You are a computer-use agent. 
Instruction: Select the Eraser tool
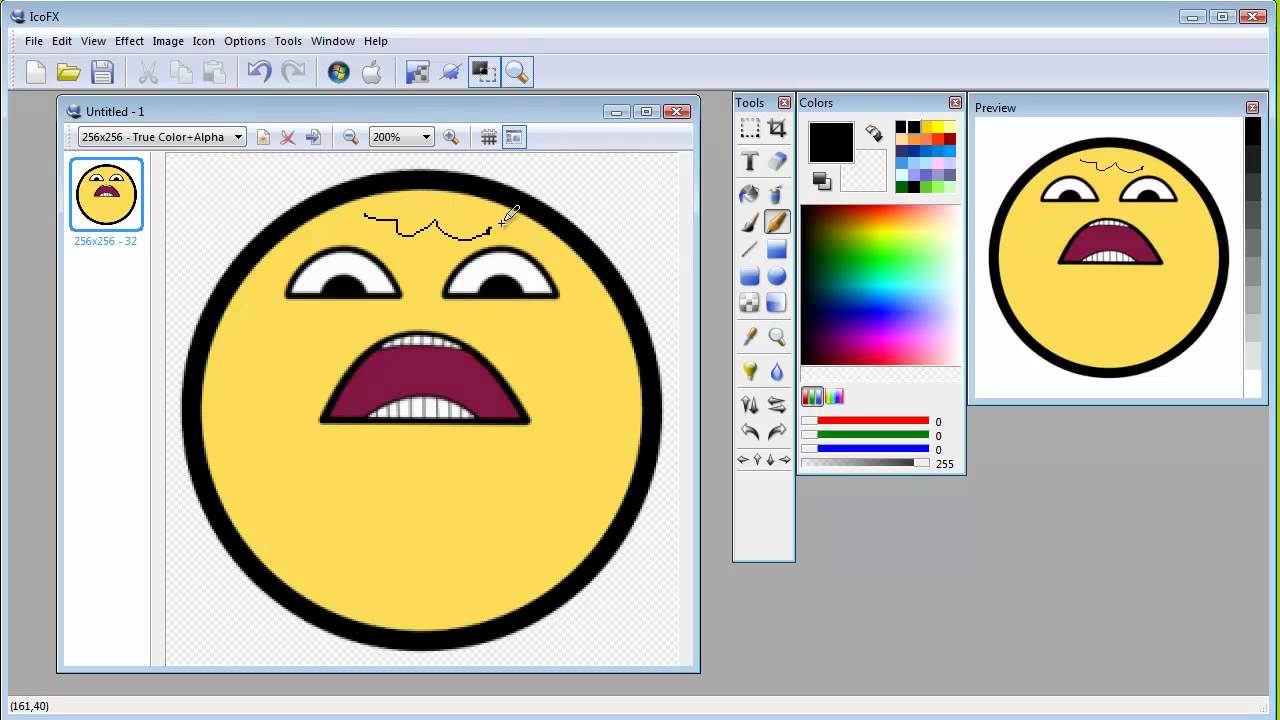(x=777, y=161)
